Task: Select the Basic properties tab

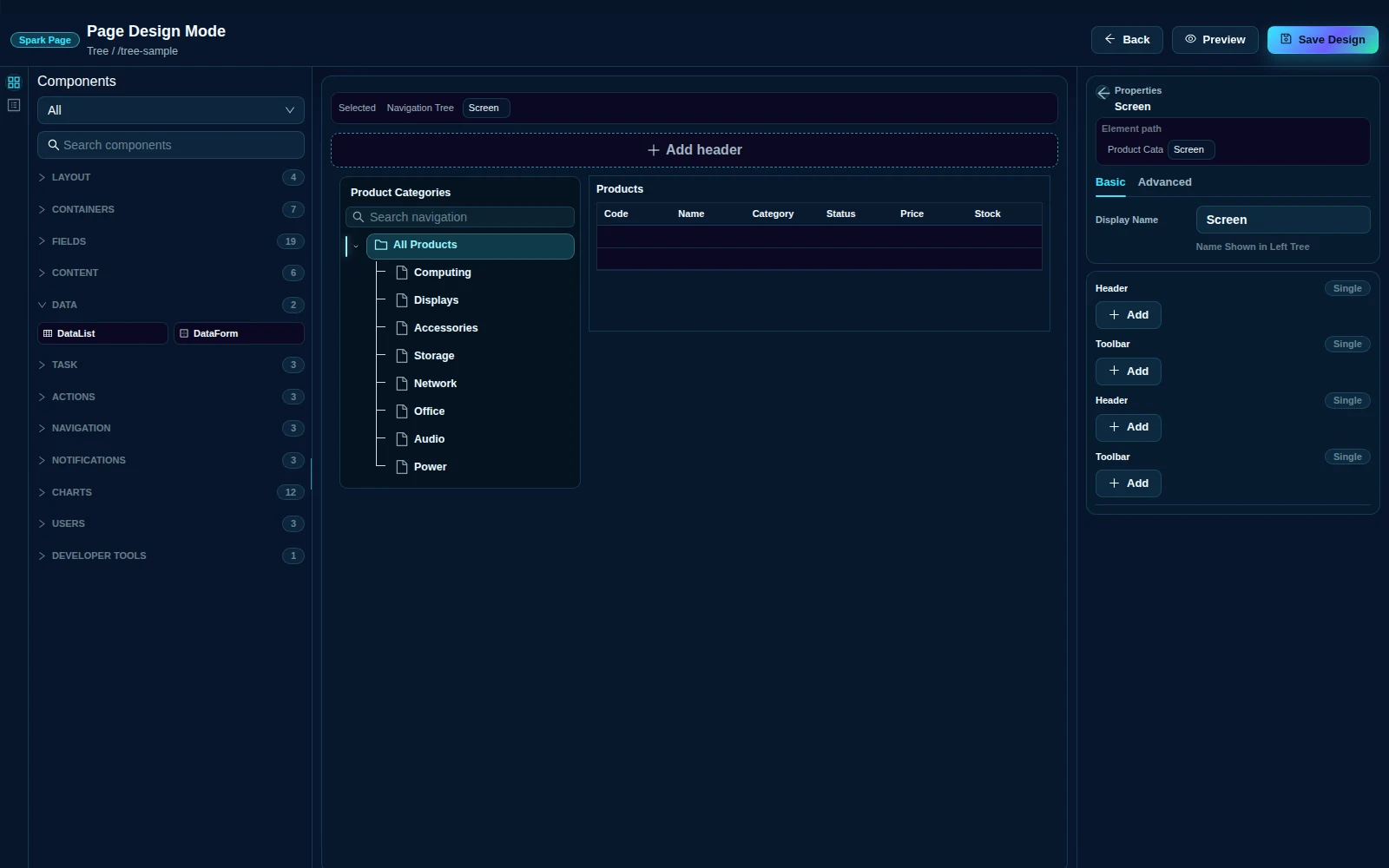Action: coord(1110,182)
